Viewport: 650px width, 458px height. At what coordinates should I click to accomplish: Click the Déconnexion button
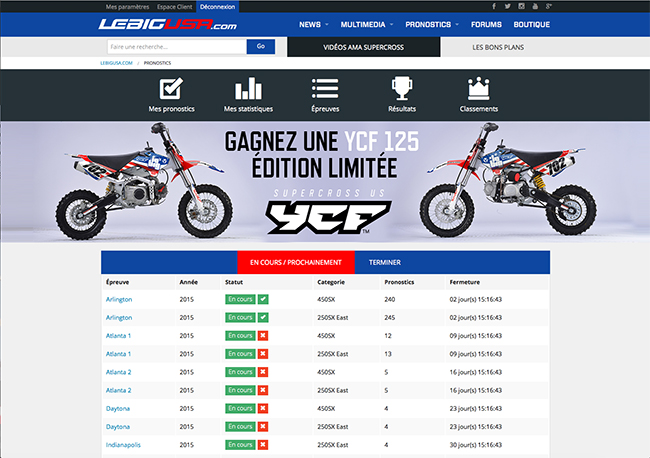click(217, 7)
